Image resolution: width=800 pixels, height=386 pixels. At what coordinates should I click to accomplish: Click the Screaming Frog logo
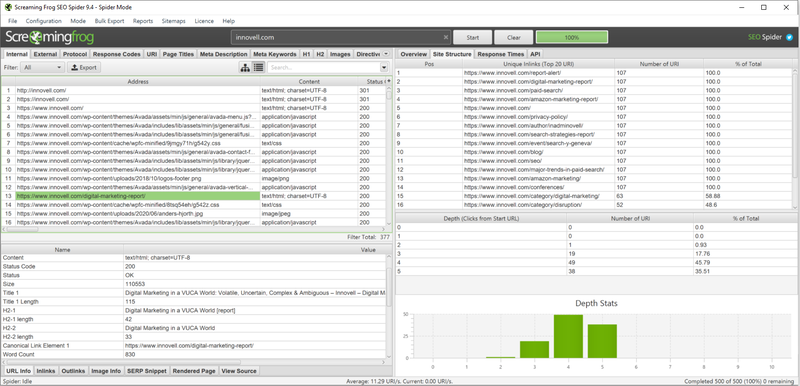coord(49,37)
